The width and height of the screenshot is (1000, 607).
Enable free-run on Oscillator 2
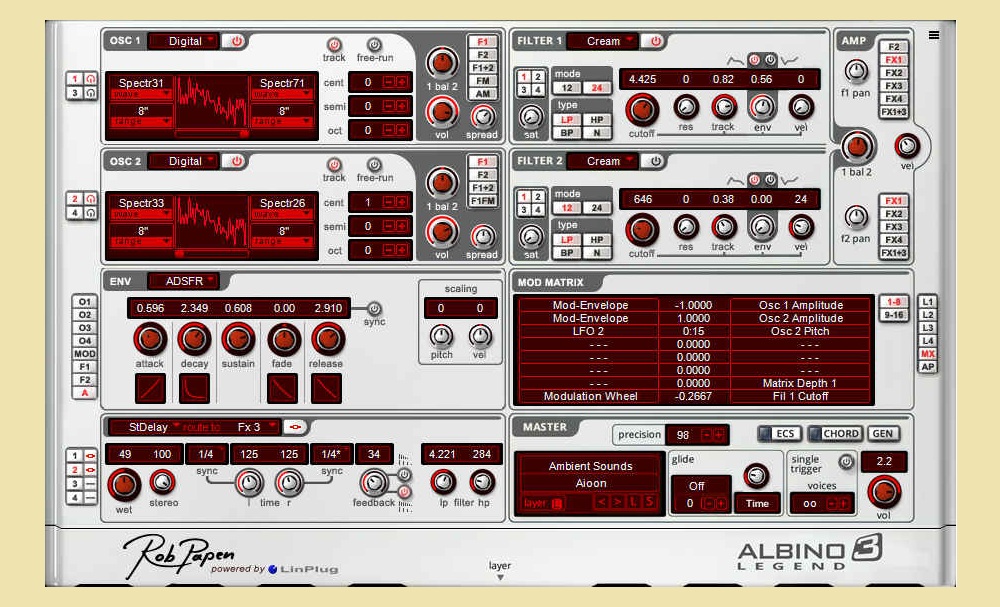375,164
